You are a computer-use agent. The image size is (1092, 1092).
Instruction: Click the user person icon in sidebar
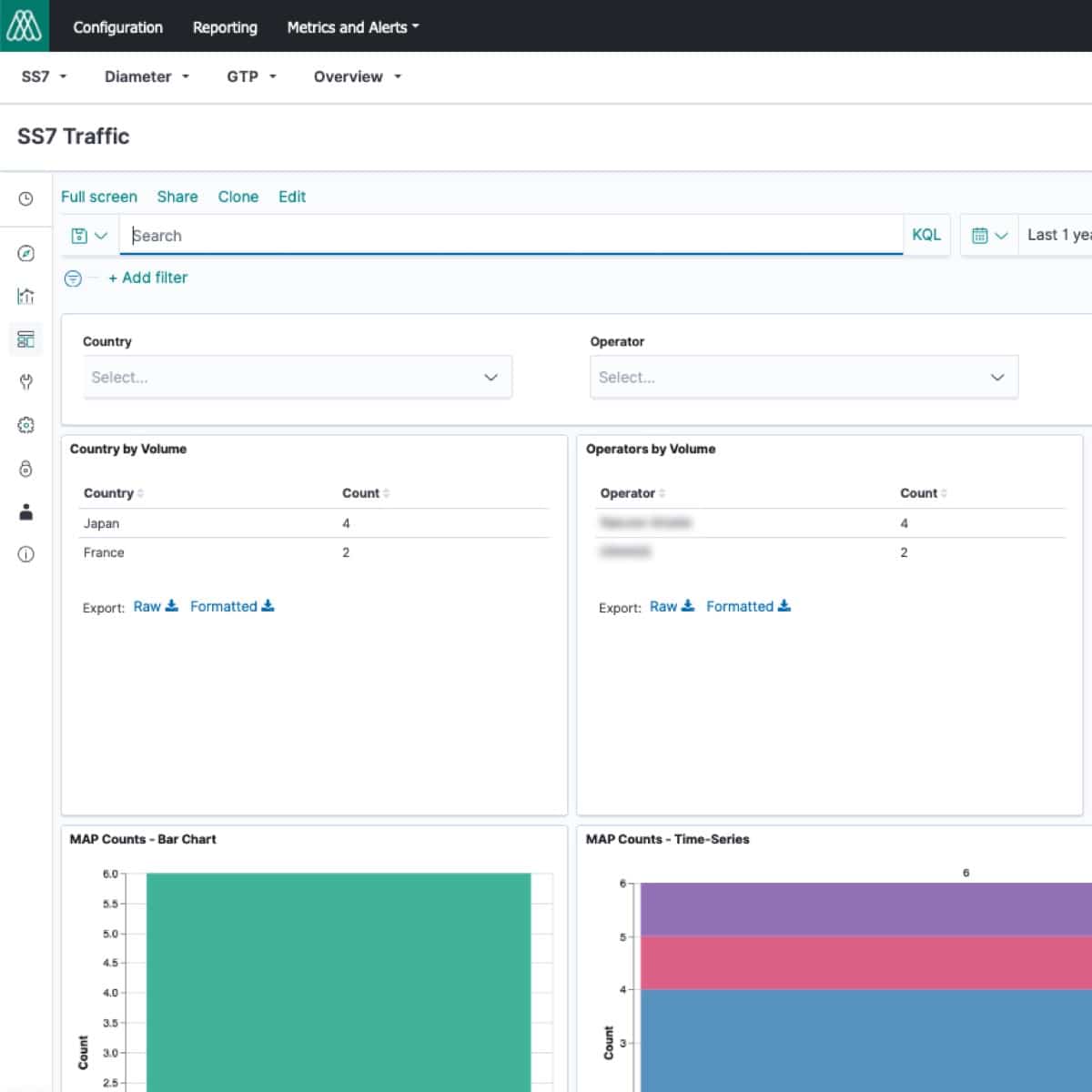[25, 511]
